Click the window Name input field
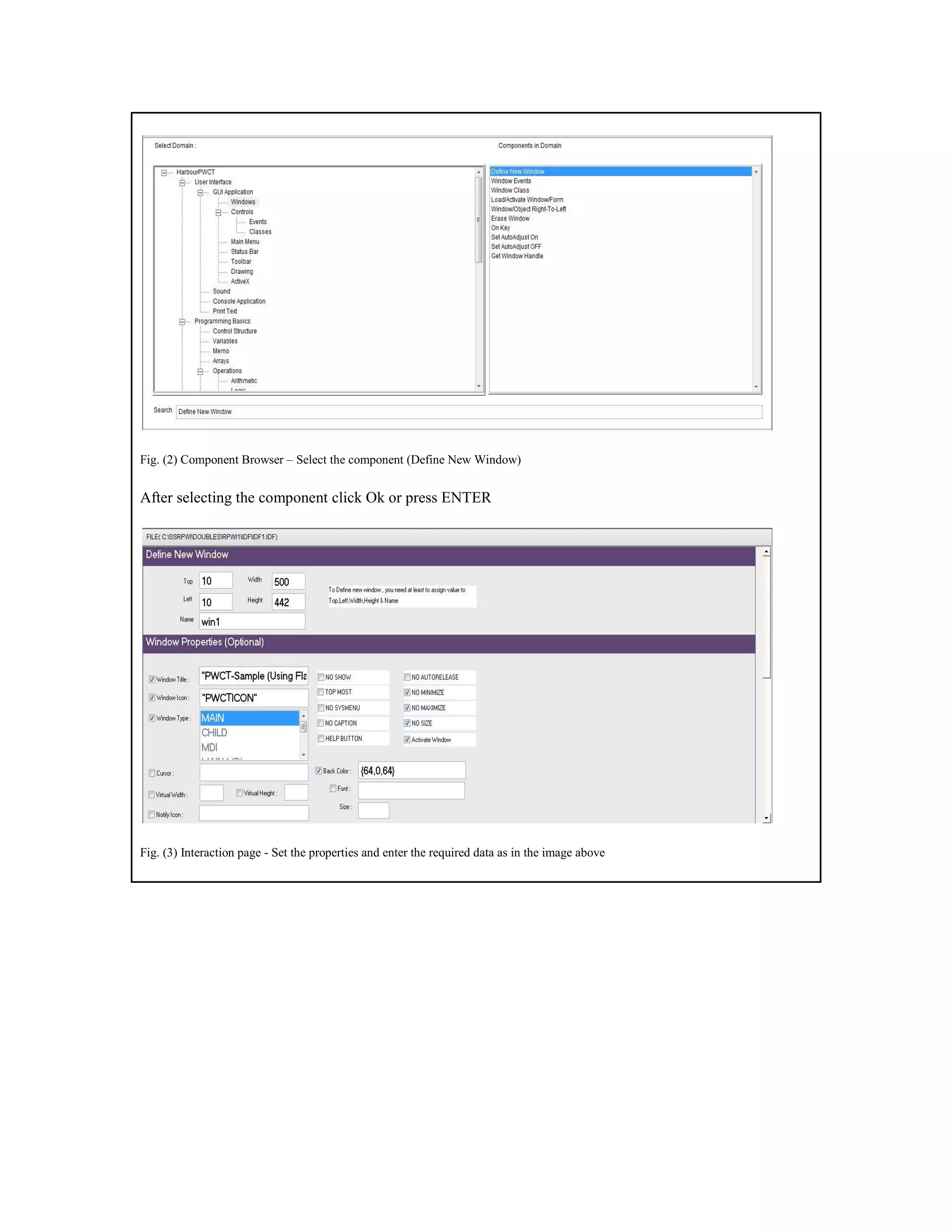952x1232 pixels. point(252,622)
